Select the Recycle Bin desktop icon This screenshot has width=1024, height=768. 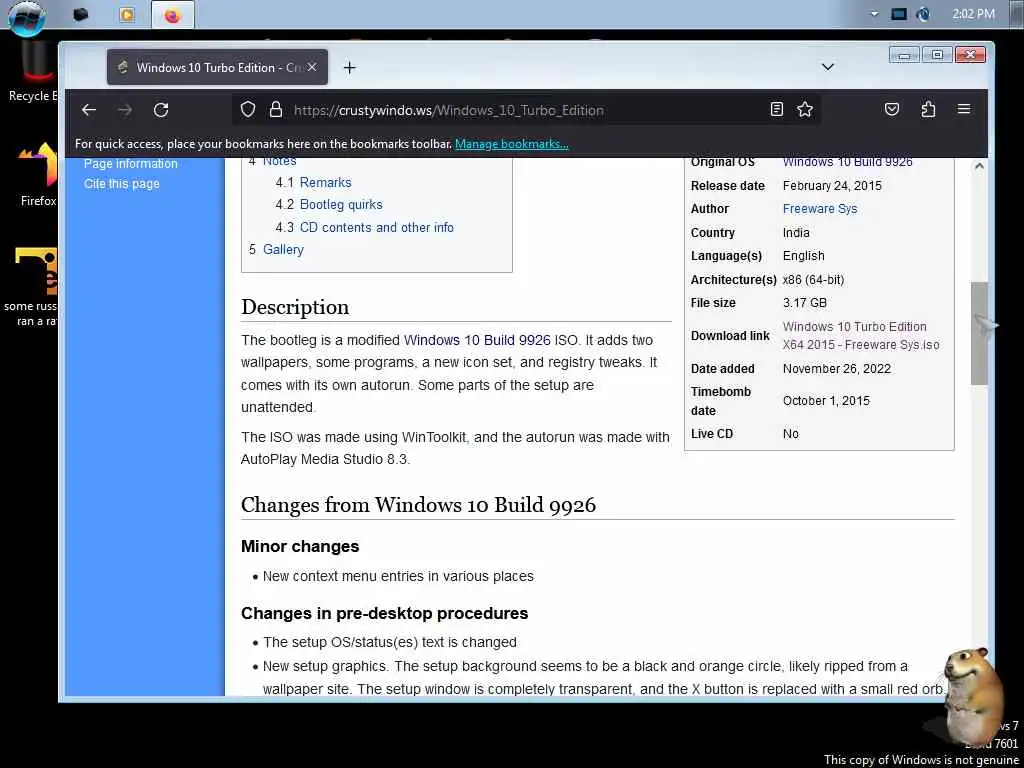pyautogui.click(x=33, y=72)
